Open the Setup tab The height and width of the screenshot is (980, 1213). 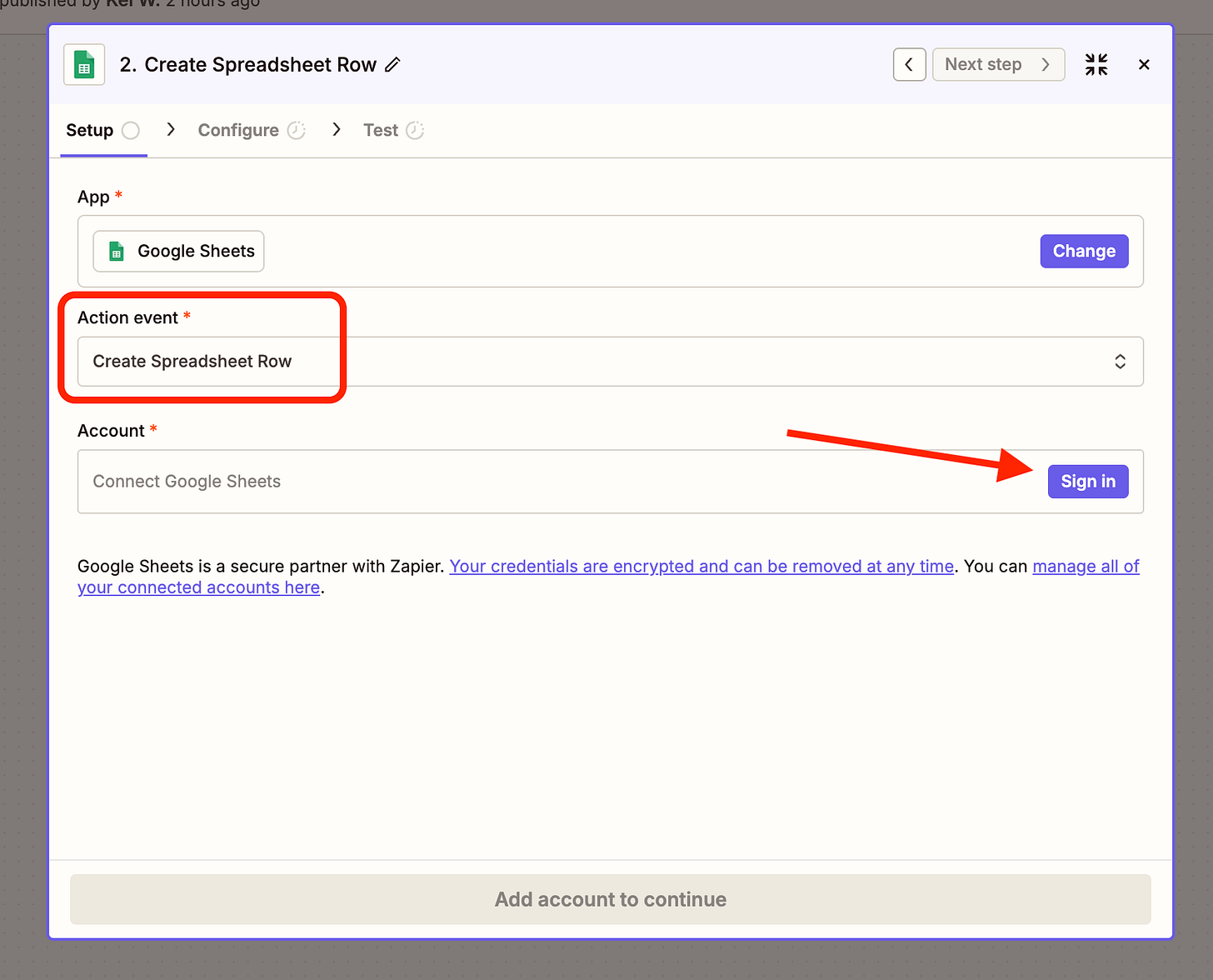pyautogui.click(x=103, y=130)
